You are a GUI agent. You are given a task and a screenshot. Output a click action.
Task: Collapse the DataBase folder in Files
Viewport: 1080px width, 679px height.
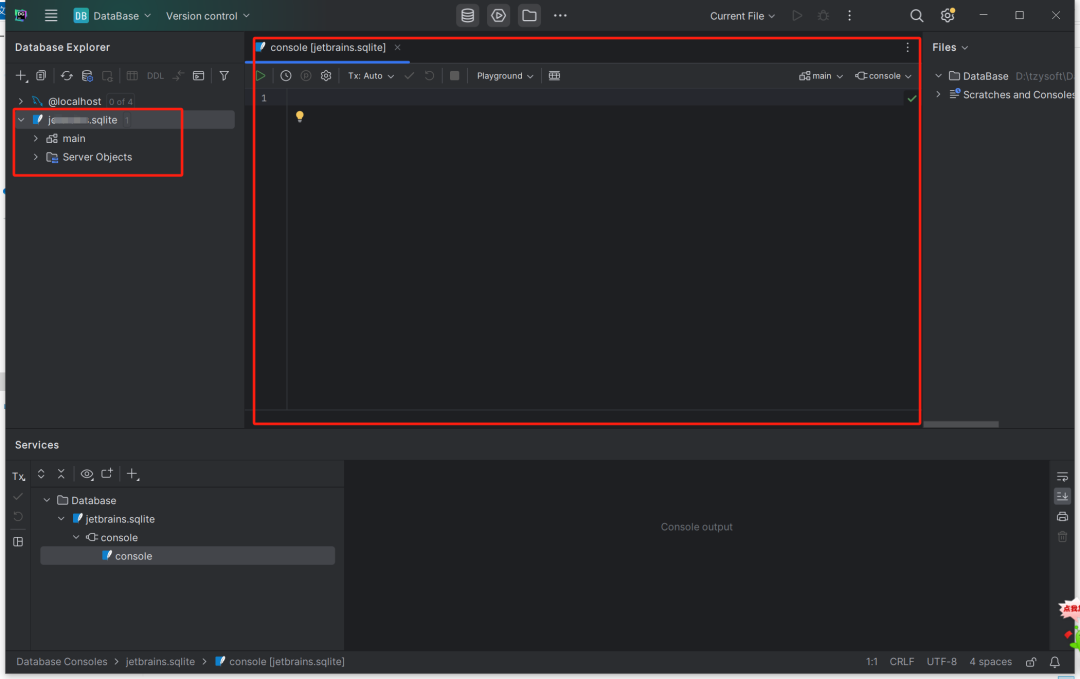coord(938,76)
